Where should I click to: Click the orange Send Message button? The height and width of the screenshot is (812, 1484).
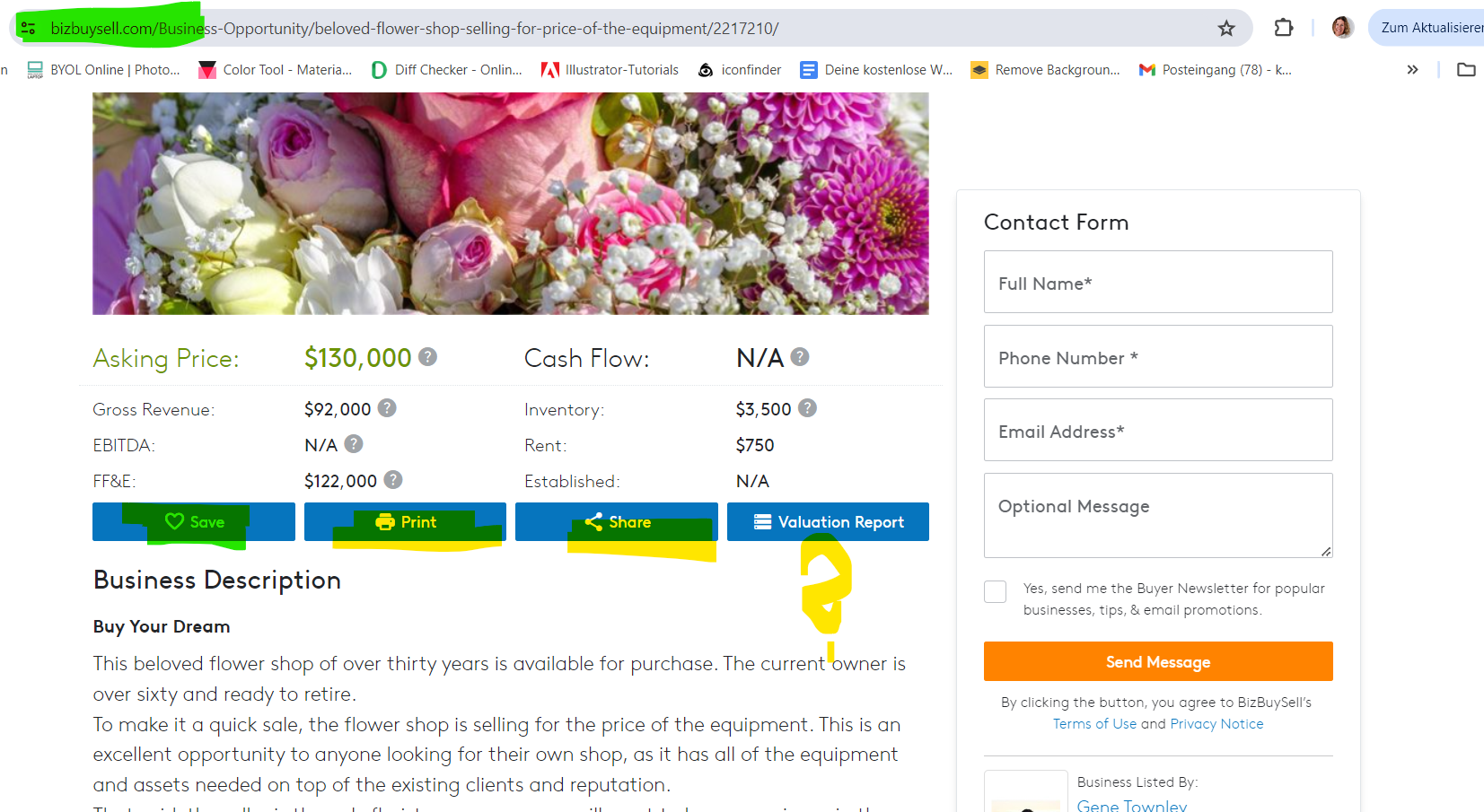coord(1158,661)
